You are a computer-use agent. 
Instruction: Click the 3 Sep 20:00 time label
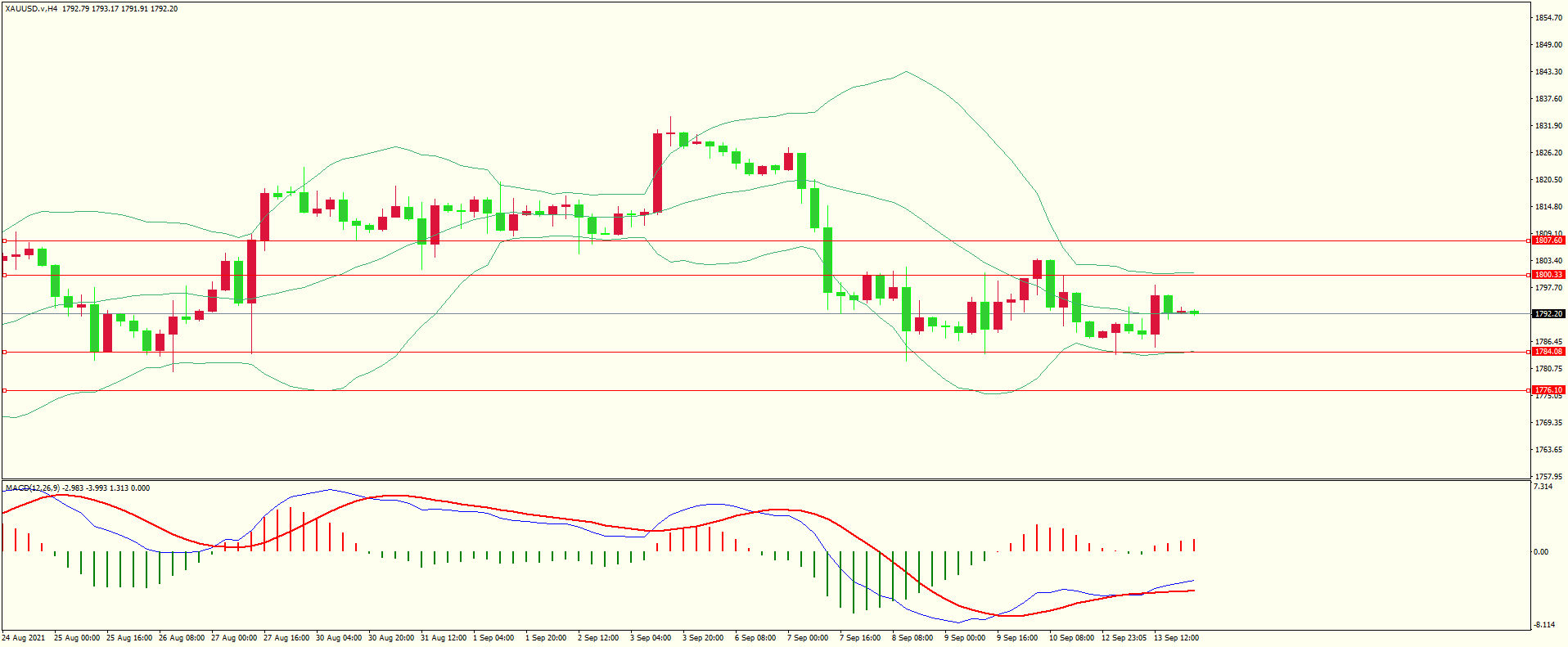point(703,637)
